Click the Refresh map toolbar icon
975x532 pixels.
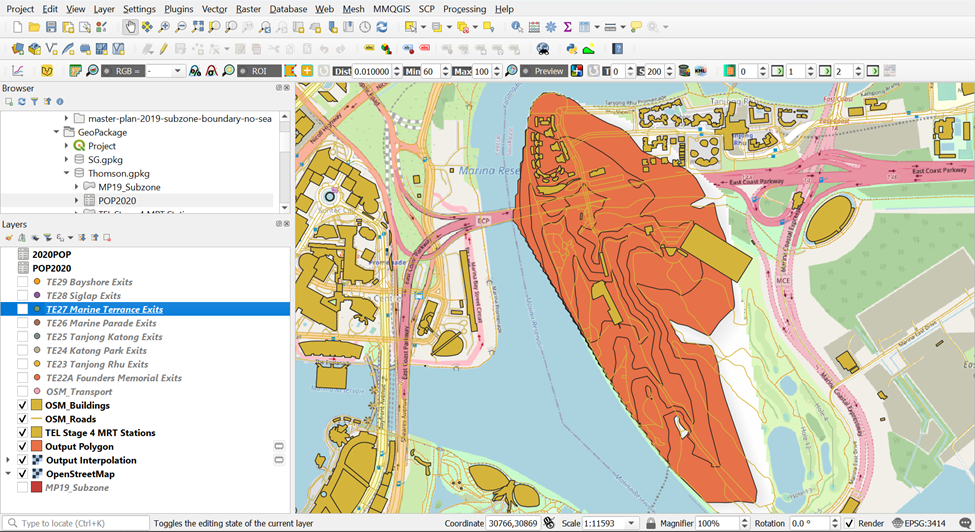(381, 27)
